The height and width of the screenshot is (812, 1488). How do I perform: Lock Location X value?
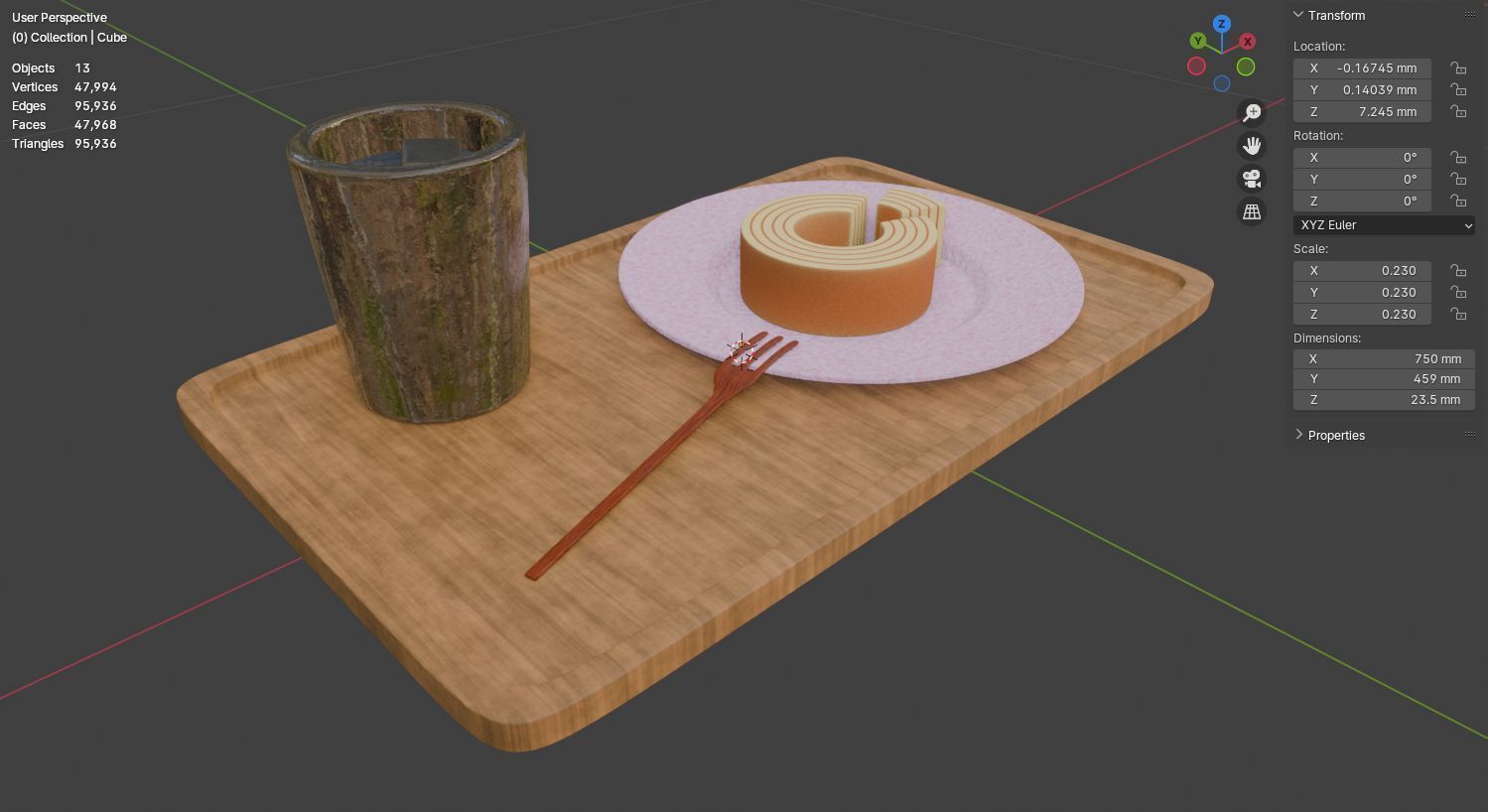(1458, 68)
